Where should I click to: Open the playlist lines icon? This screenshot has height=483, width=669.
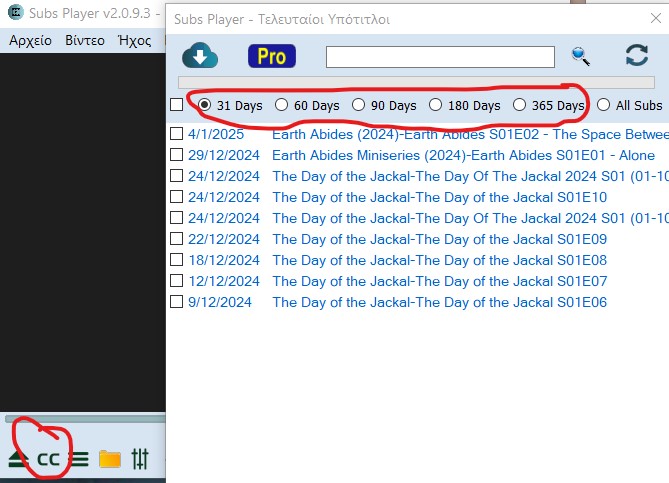coord(79,460)
